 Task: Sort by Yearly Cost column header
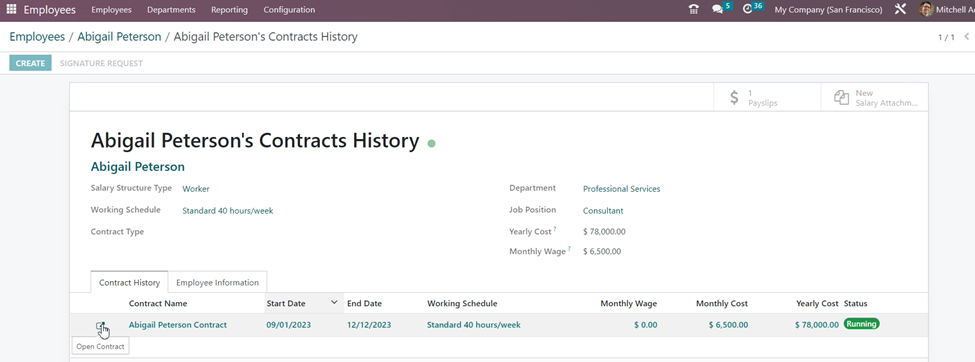pos(818,304)
